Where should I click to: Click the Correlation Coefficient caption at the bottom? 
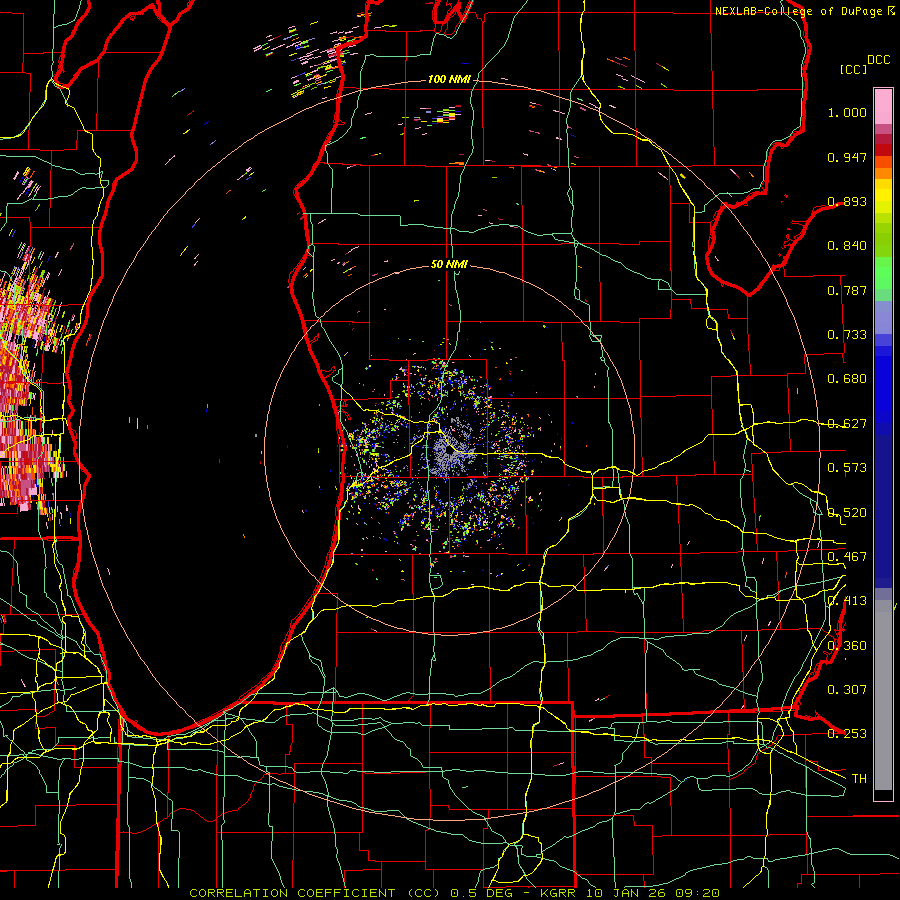point(454,893)
